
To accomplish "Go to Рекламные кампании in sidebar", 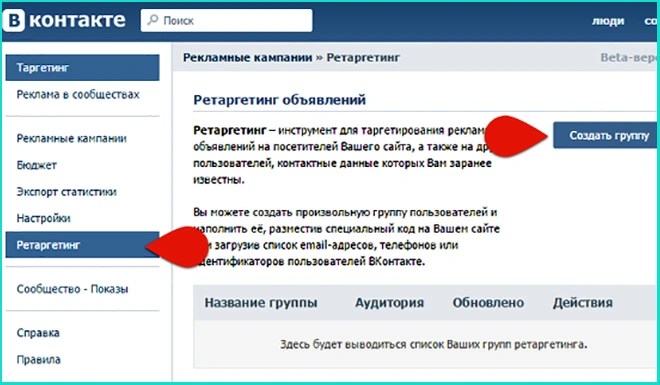I will pyautogui.click(x=72, y=138).
